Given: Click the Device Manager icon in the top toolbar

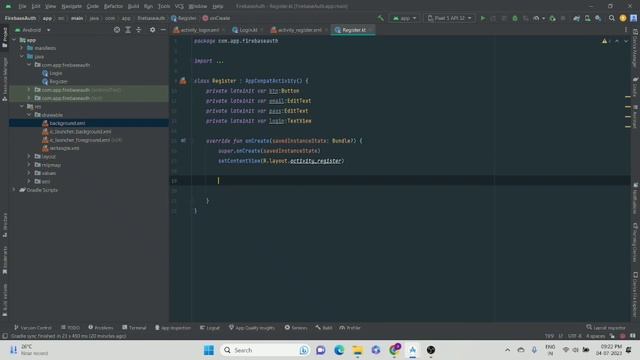Looking at the screenshot, I should coord(587,18).
